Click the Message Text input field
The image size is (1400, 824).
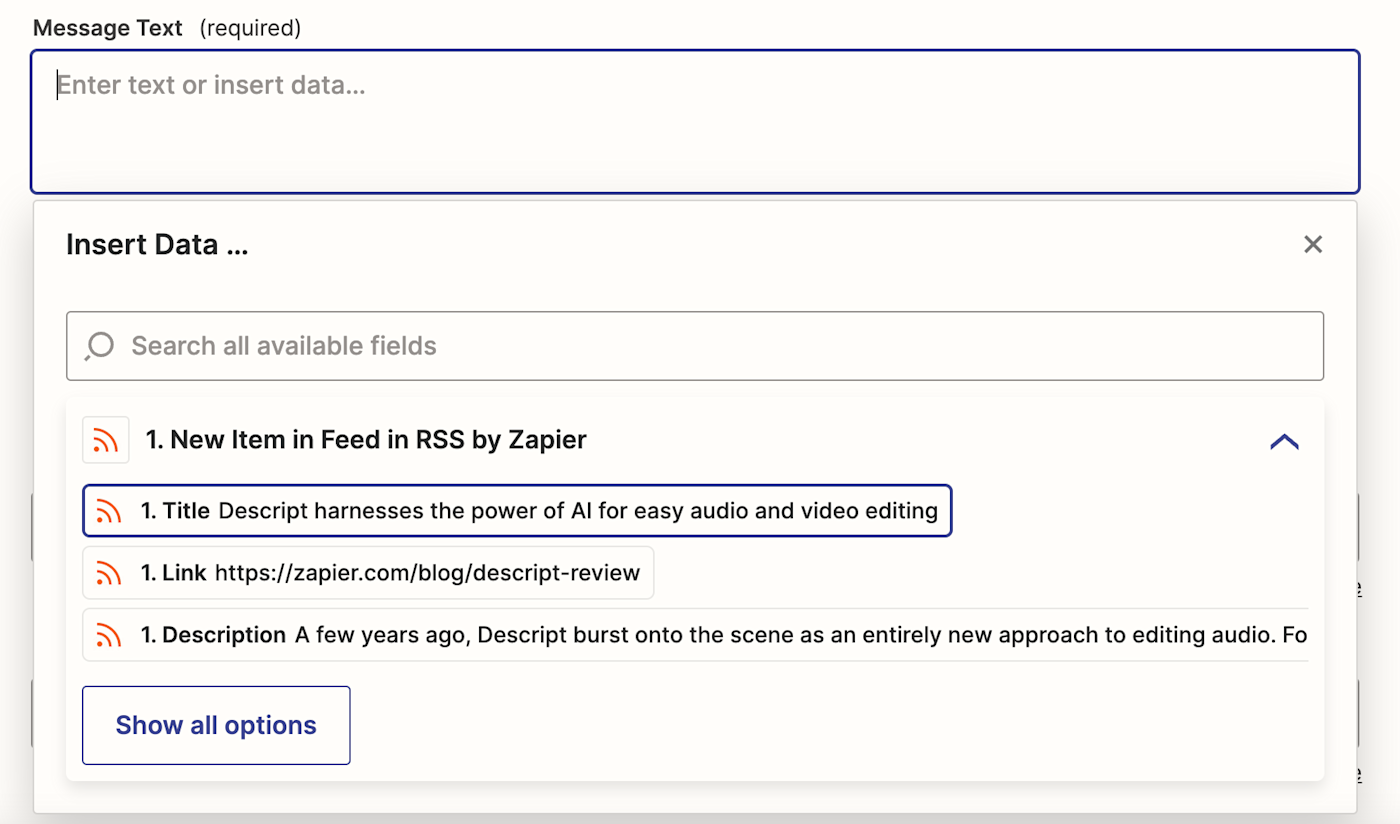[695, 121]
